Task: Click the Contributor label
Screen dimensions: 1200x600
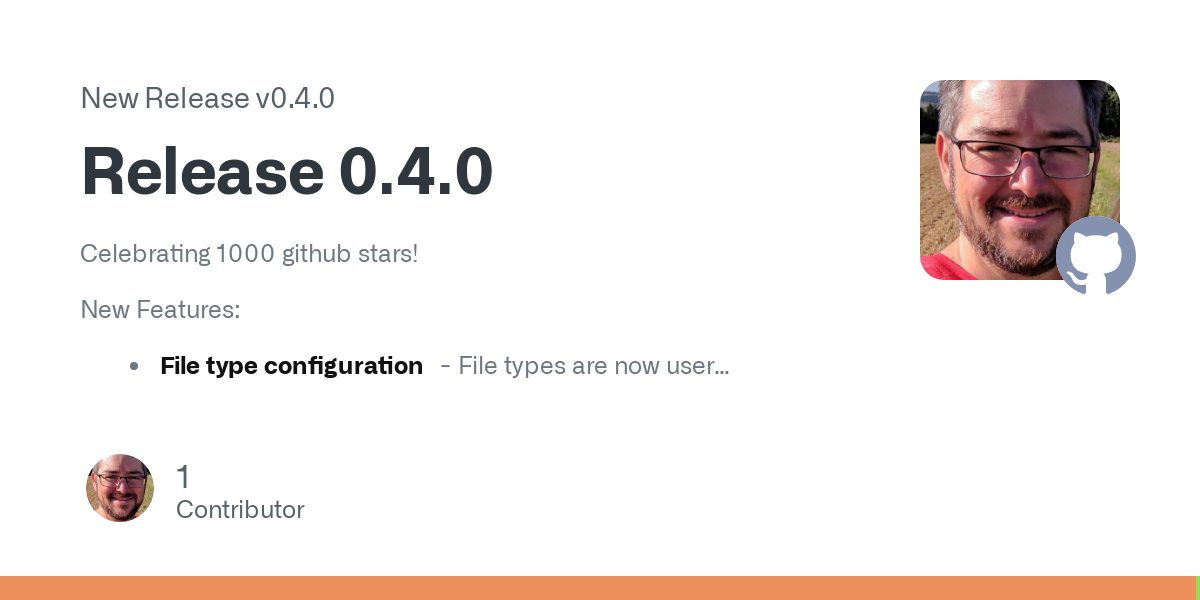Action: click(x=240, y=510)
